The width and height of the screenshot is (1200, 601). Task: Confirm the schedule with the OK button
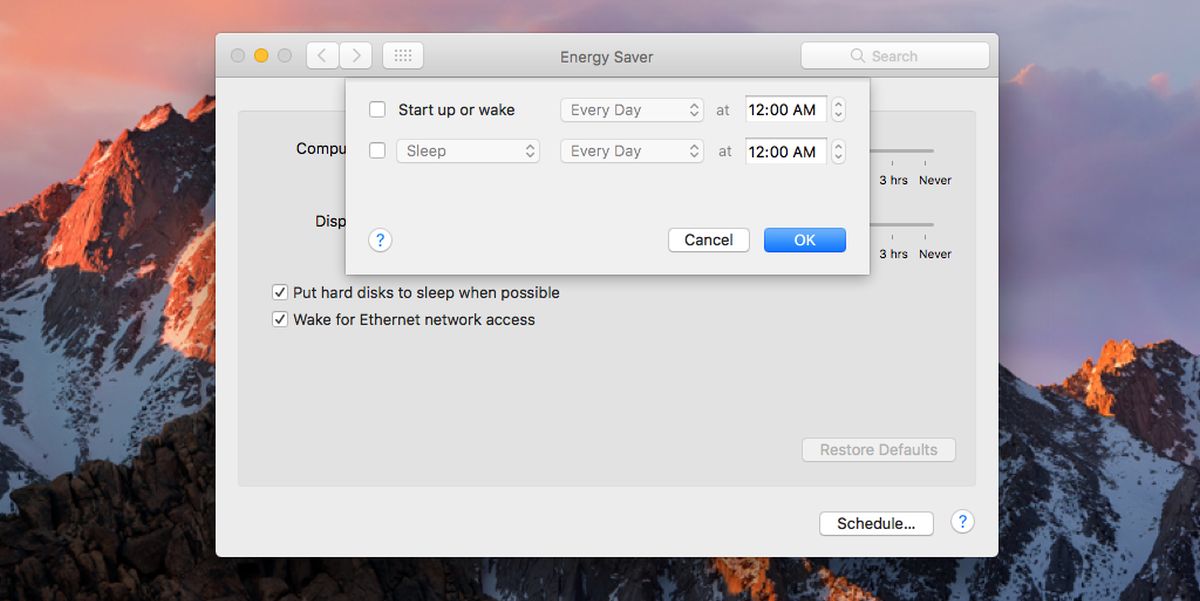point(805,240)
